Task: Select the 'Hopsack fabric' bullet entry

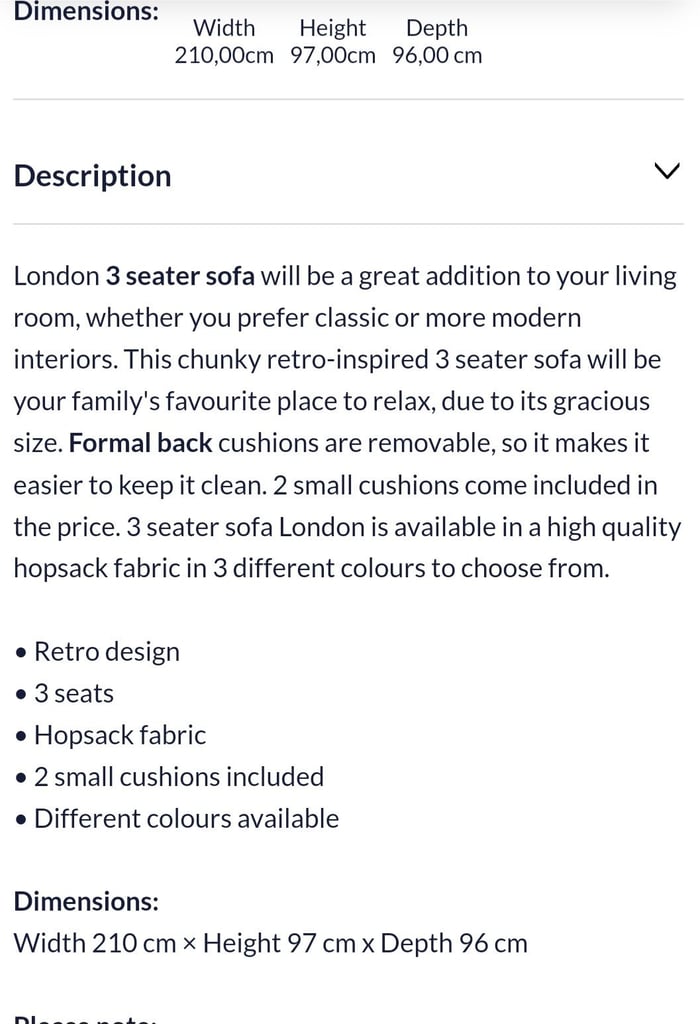Action: [x=119, y=735]
